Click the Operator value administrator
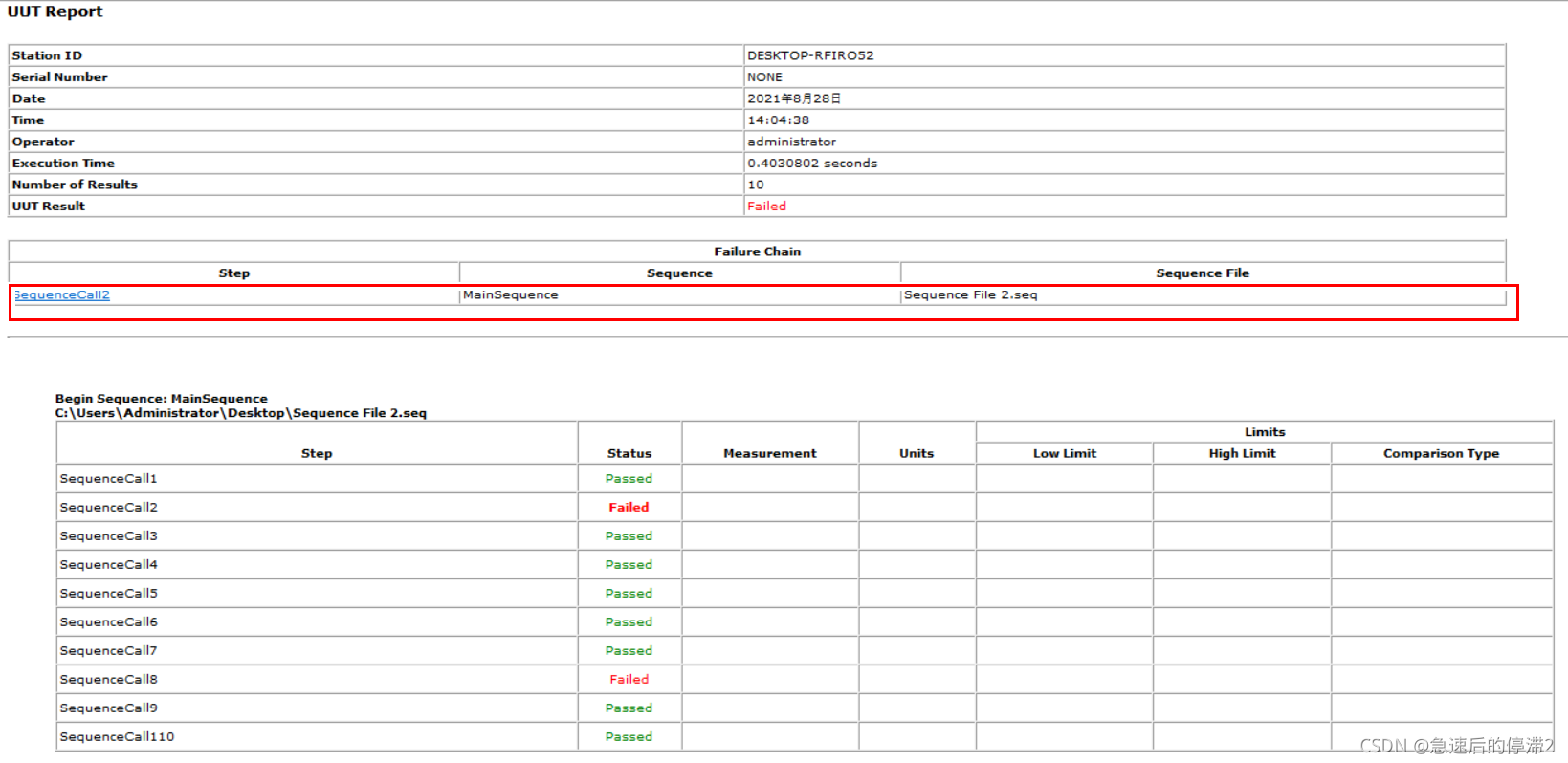 [791, 142]
